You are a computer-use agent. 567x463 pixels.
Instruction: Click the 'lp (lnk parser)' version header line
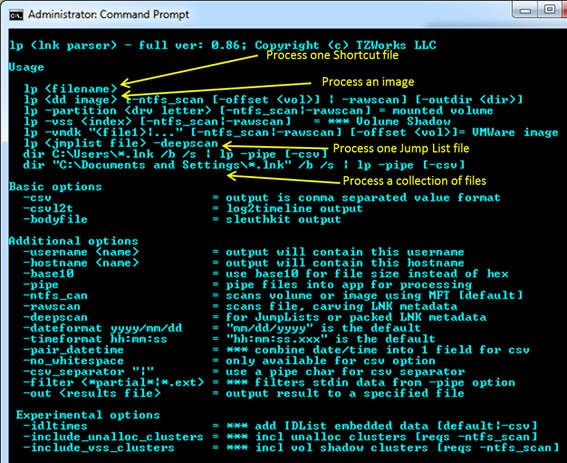coord(222,46)
